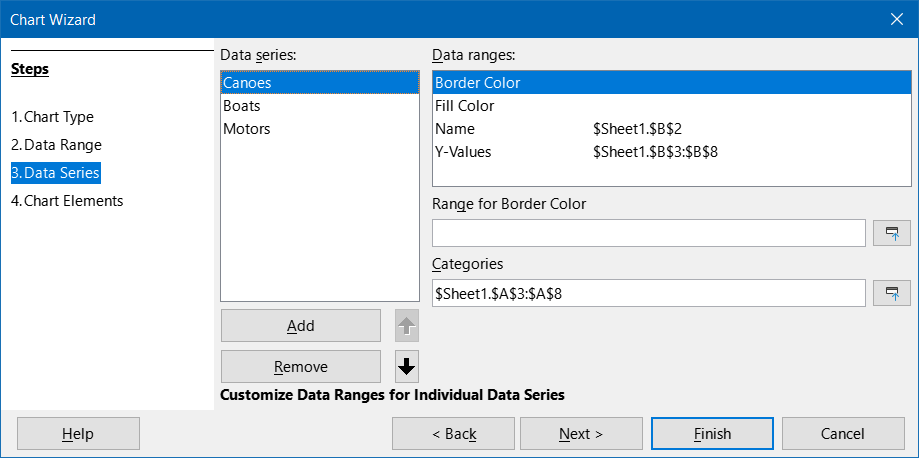Click the Remove series button
Image resolution: width=919 pixels, height=458 pixels.
coord(301,367)
